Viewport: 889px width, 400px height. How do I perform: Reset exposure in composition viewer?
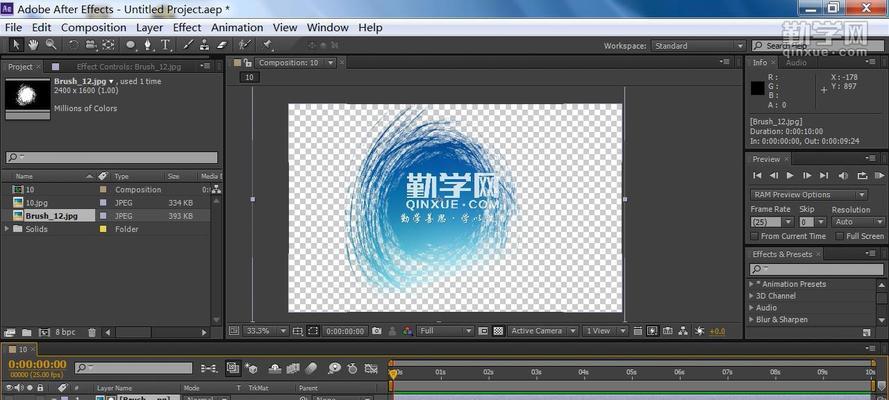click(x=699, y=331)
